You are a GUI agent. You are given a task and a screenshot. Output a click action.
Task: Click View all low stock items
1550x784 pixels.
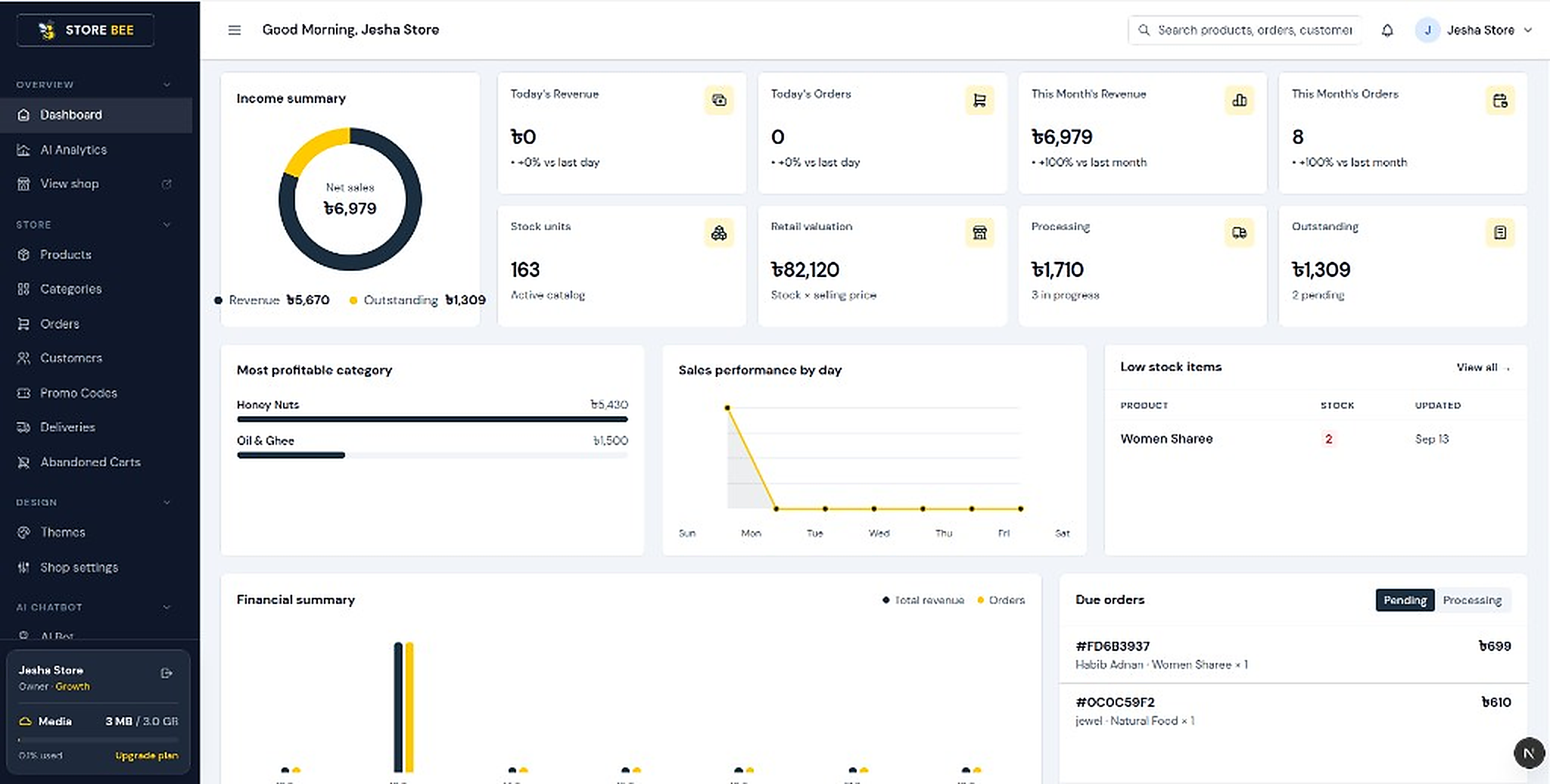point(1482,368)
